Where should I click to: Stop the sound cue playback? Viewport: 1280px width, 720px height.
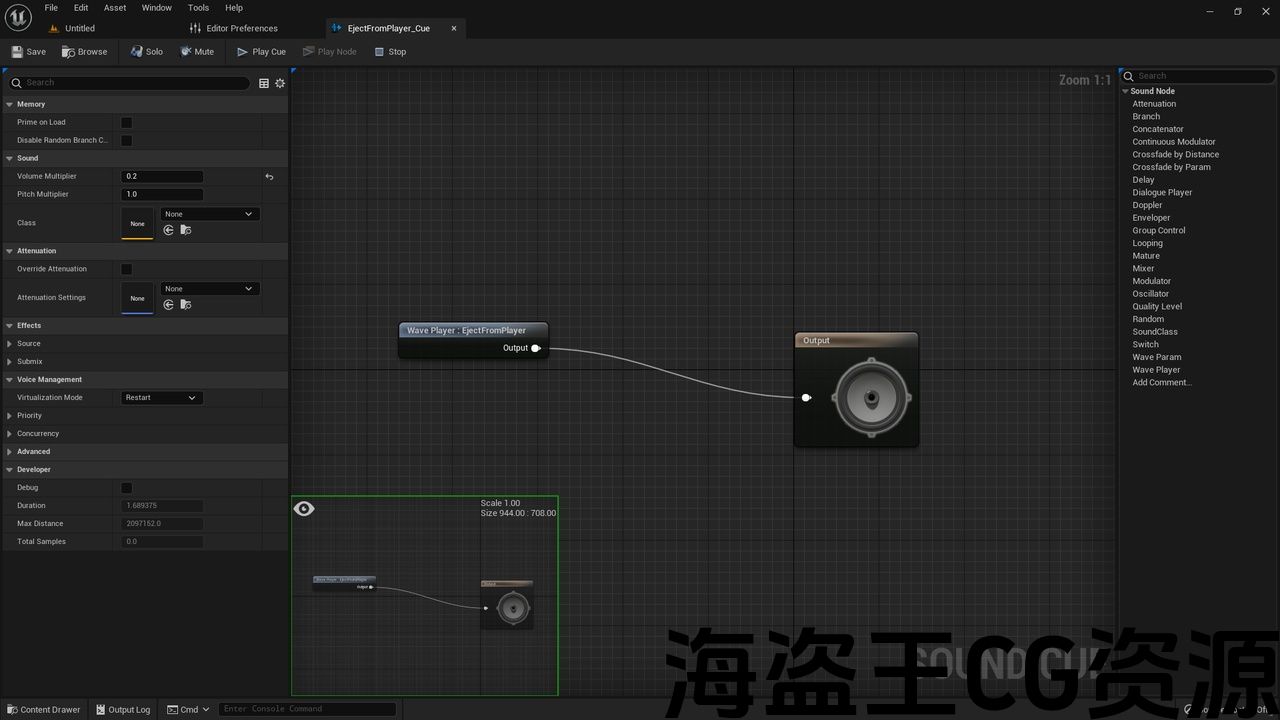[380, 52]
